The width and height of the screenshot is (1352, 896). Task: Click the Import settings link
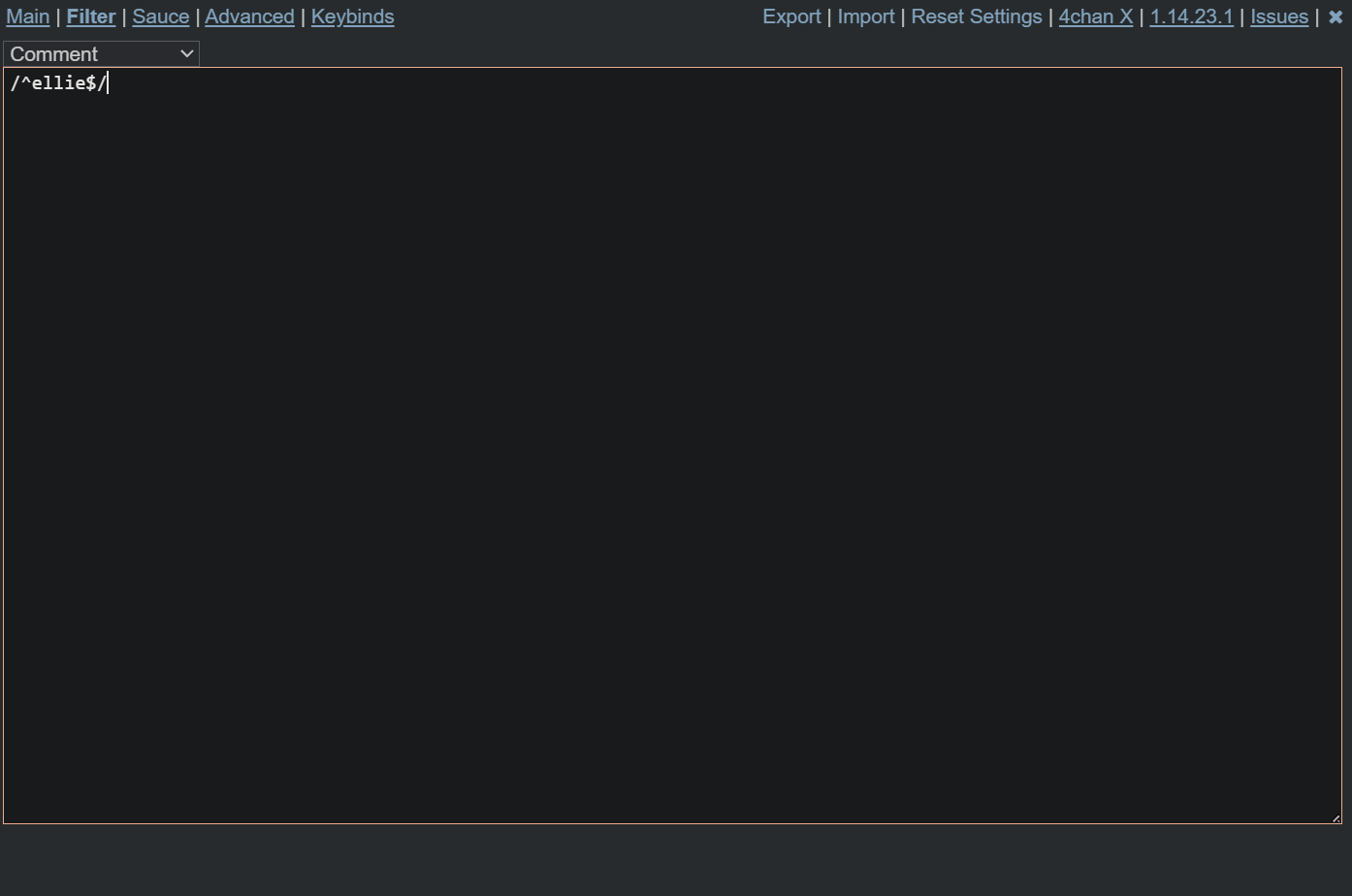(866, 16)
